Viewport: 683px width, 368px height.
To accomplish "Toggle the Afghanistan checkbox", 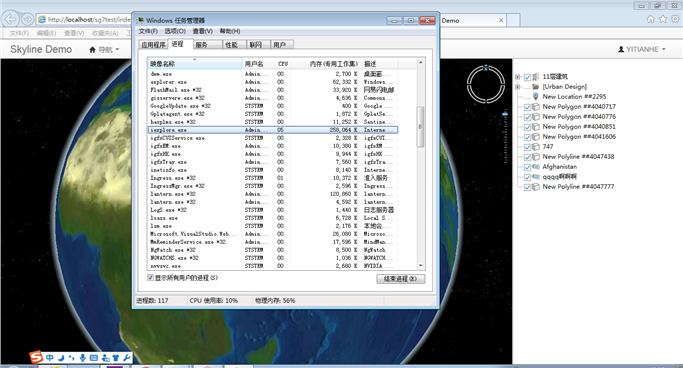I will click(x=527, y=167).
